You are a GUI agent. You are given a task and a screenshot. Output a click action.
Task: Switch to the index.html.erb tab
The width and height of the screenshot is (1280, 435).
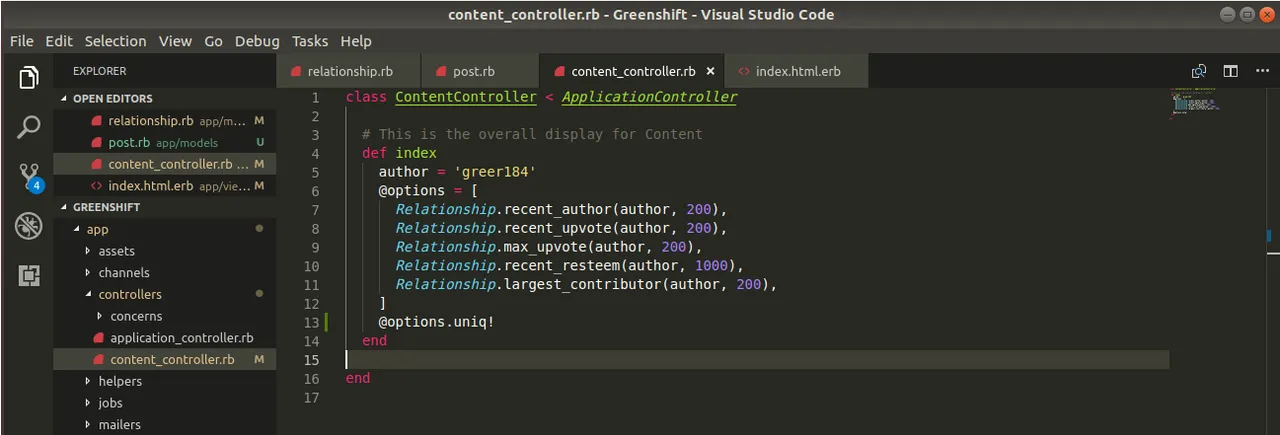[x=796, y=71]
